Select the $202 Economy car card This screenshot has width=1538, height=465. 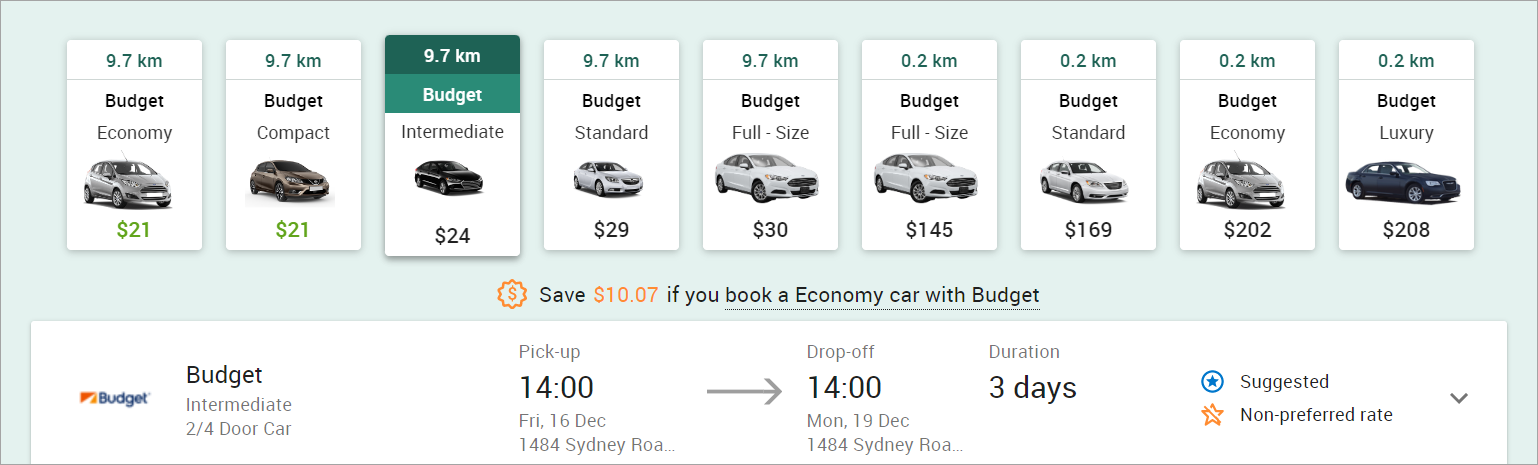coord(1247,145)
